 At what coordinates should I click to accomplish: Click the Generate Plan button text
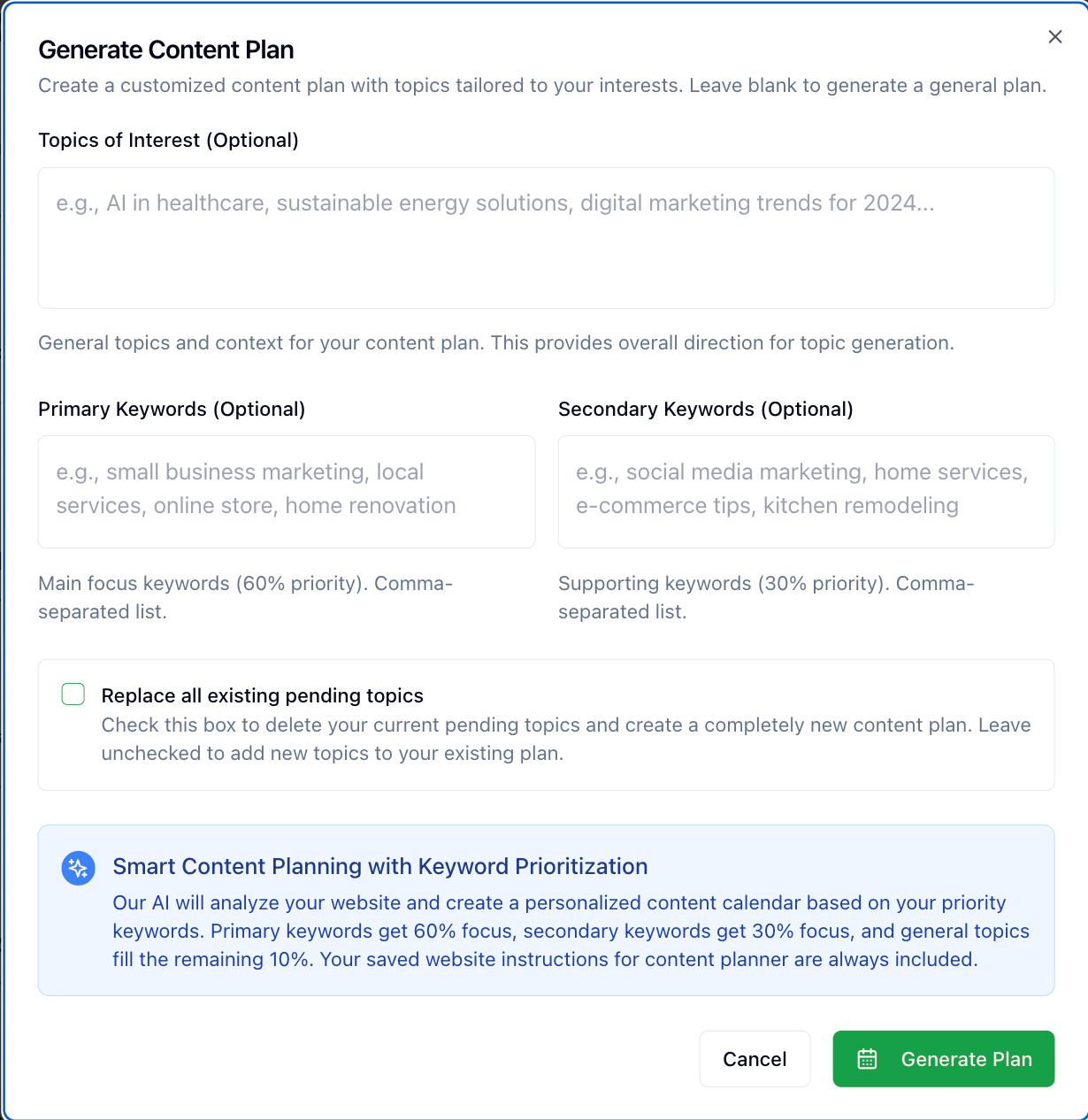966,1059
